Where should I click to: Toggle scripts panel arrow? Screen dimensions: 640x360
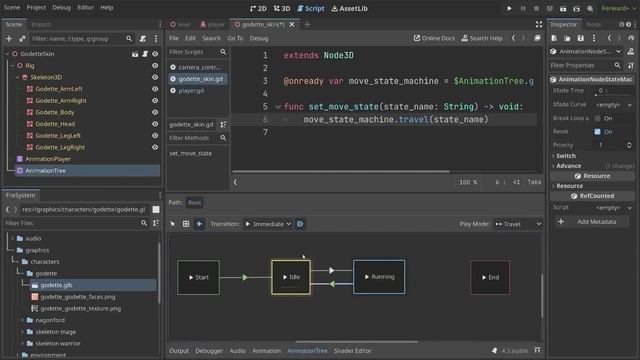pos(236,182)
